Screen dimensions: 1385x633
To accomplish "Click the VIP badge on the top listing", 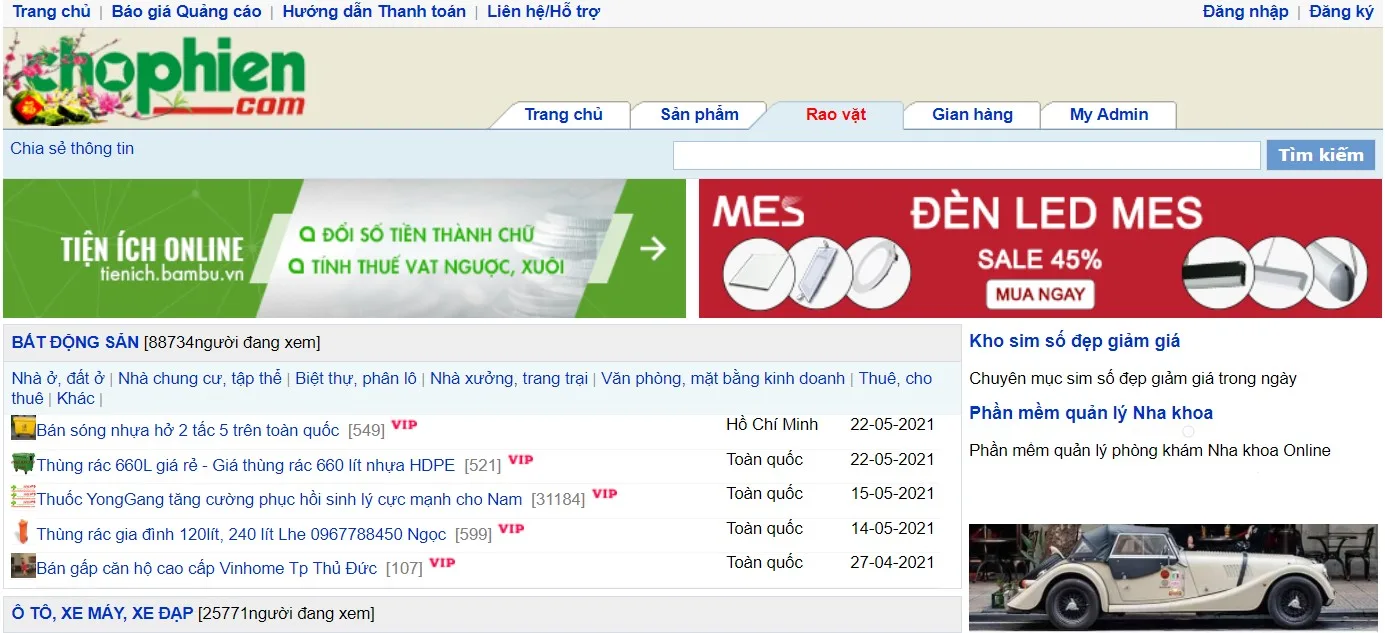I will [406, 424].
